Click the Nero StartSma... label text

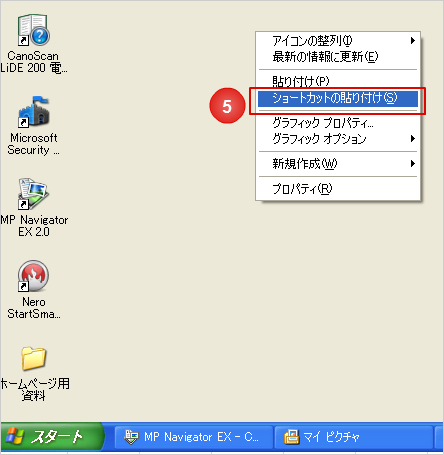click(x=33, y=308)
